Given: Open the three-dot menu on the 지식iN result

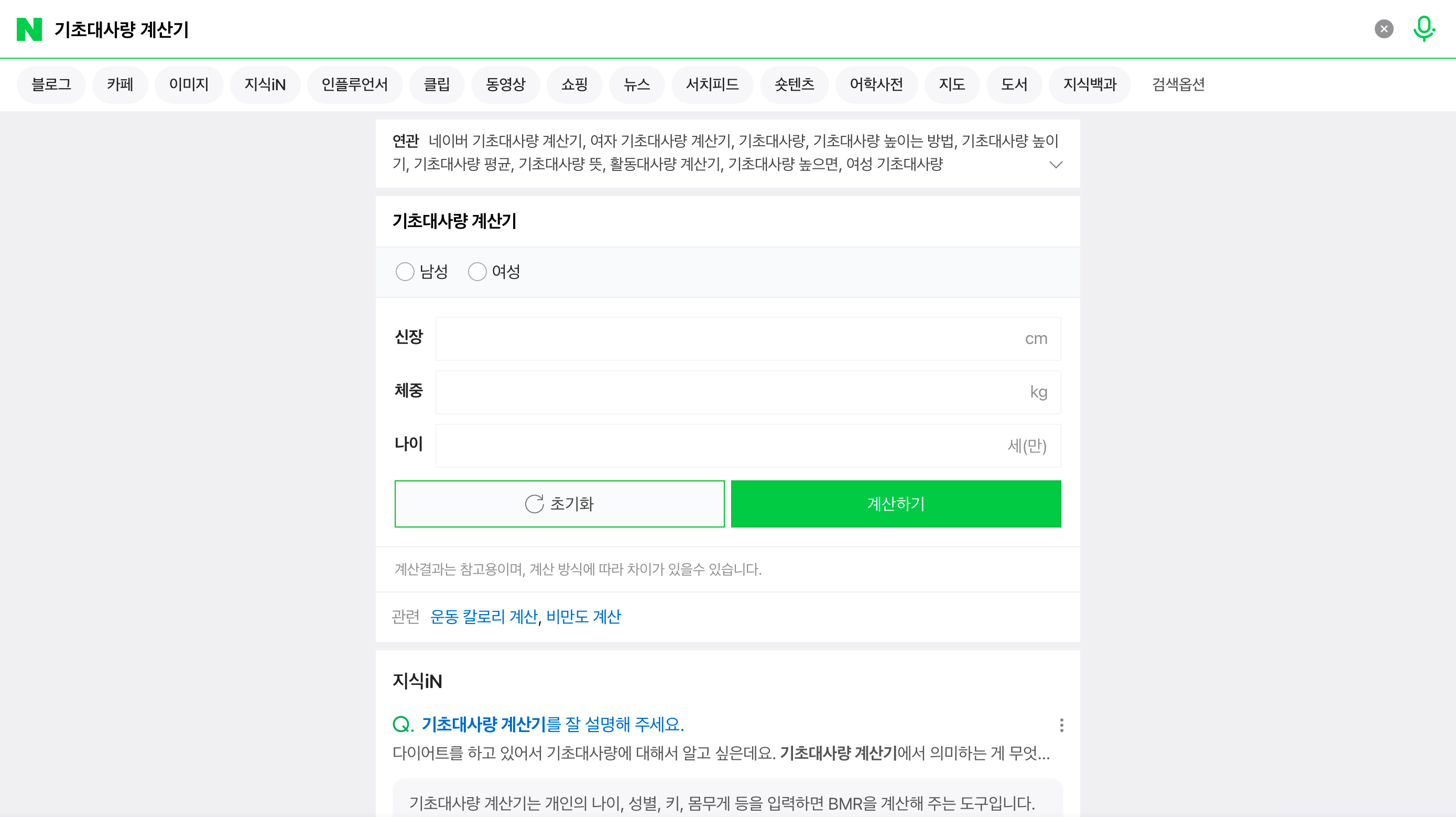Looking at the screenshot, I should 1061,725.
